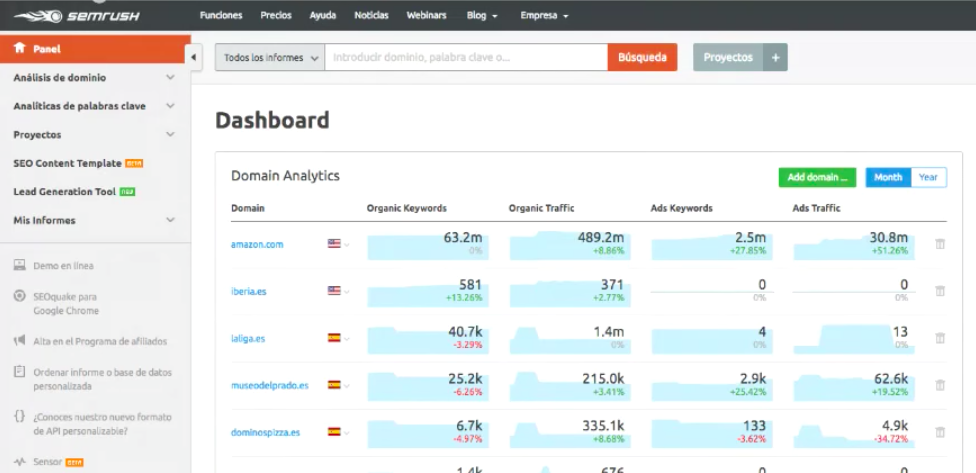Delete iberia.es row with trash icon
This screenshot has height=473, width=976.
940,291
